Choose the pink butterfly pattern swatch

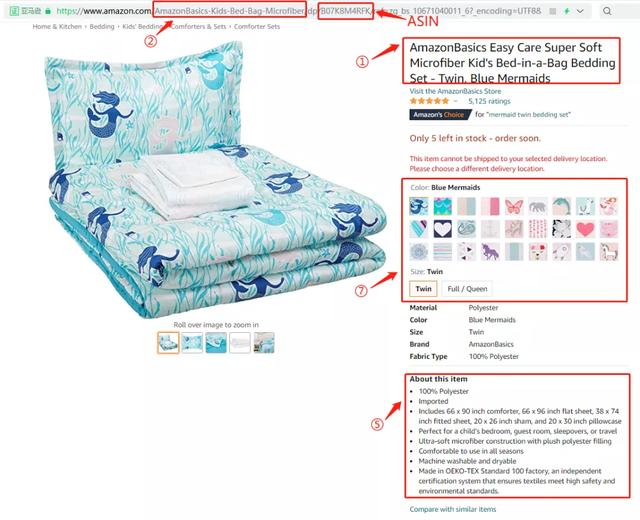pos(514,206)
